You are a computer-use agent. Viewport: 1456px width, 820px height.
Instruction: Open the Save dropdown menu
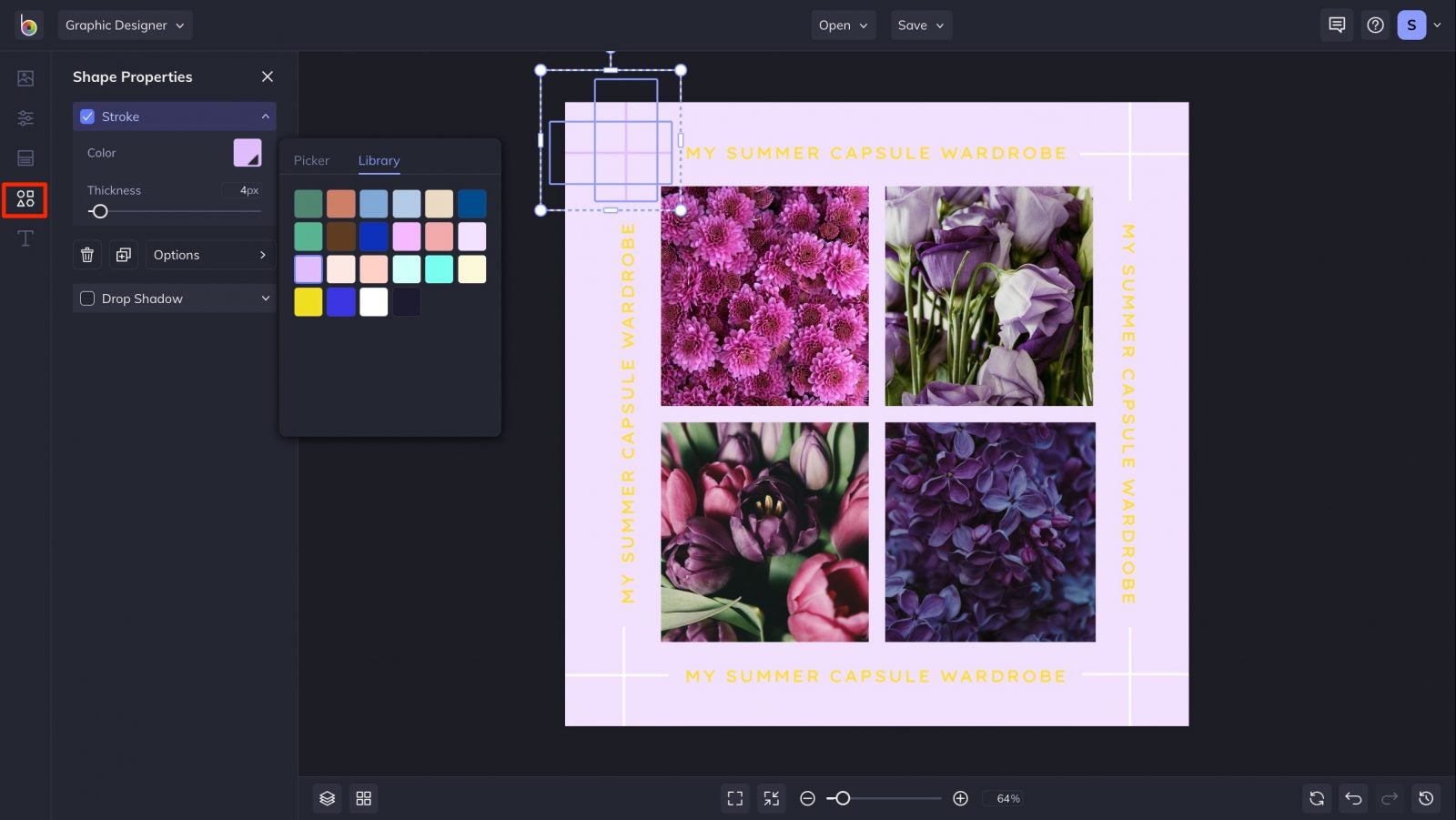(921, 25)
